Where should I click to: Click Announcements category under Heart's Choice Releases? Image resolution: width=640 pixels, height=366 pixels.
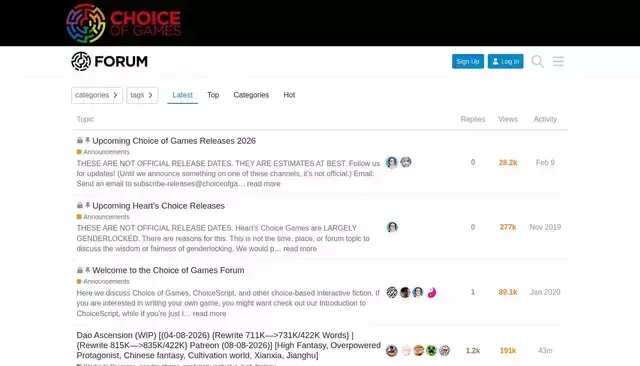(x=103, y=217)
